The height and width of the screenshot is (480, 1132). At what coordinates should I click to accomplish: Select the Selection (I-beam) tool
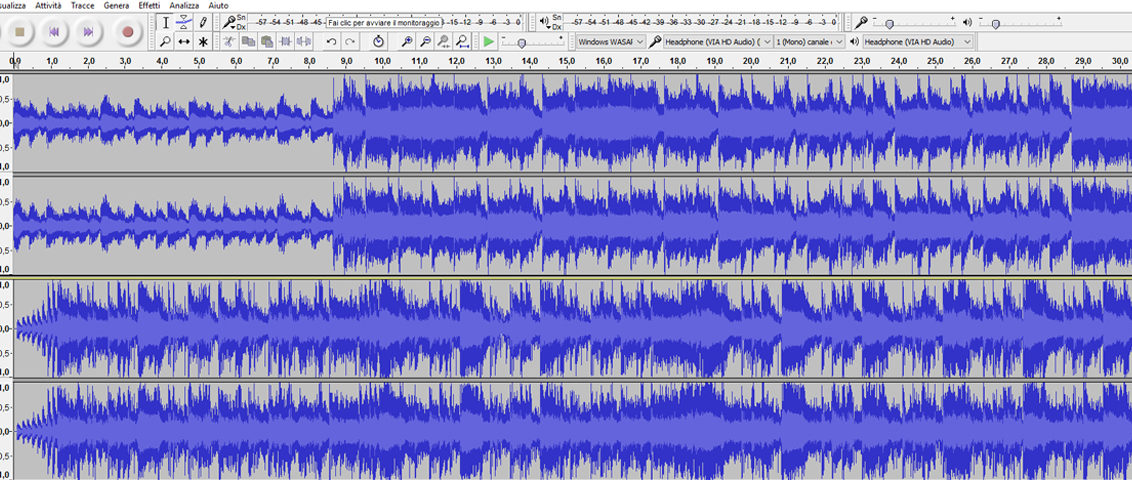[165, 22]
